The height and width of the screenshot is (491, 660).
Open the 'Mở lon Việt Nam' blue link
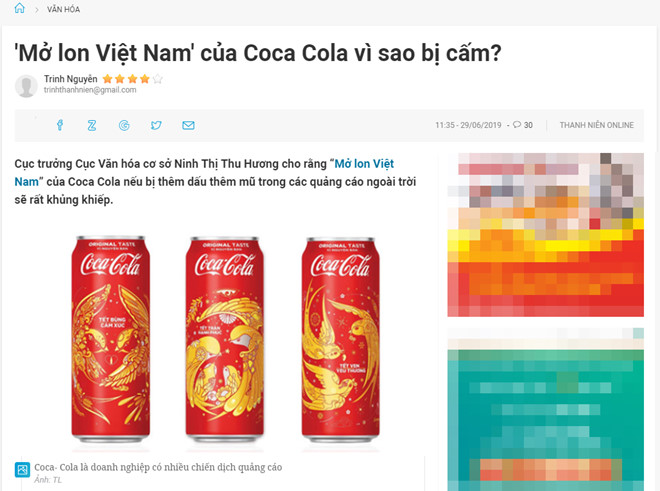pyautogui.click(x=204, y=173)
